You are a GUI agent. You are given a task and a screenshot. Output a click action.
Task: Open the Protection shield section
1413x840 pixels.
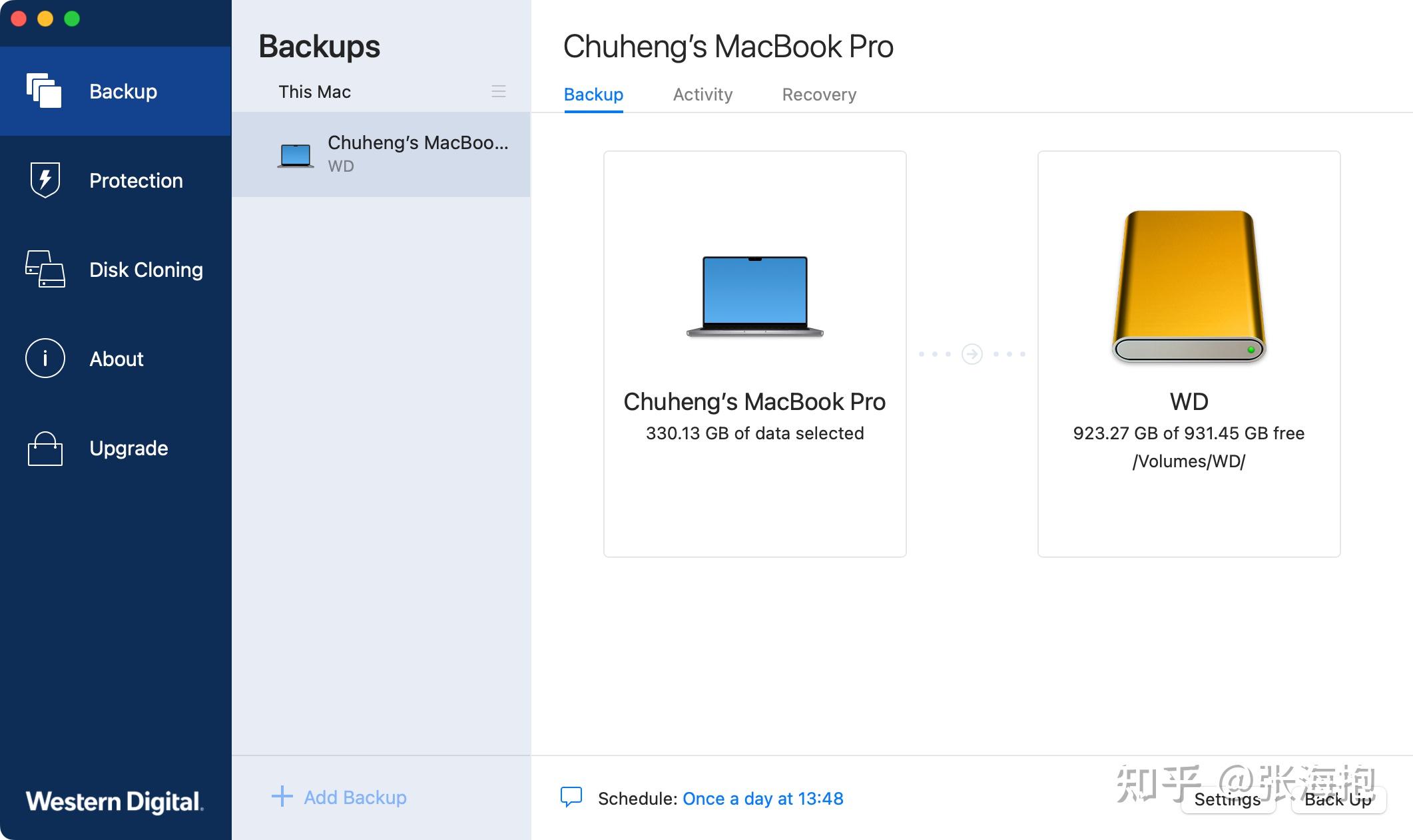click(x=115, y=180)
